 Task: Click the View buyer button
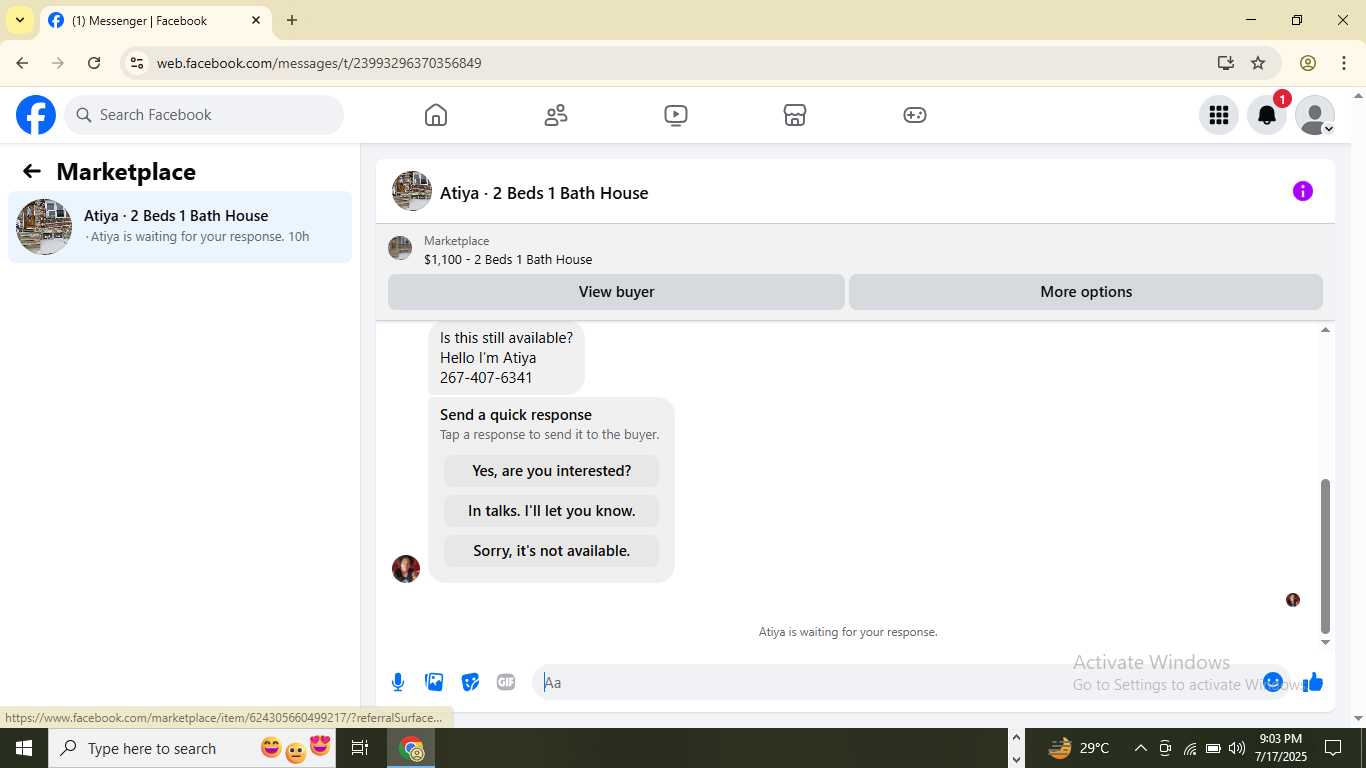(616, 292)
